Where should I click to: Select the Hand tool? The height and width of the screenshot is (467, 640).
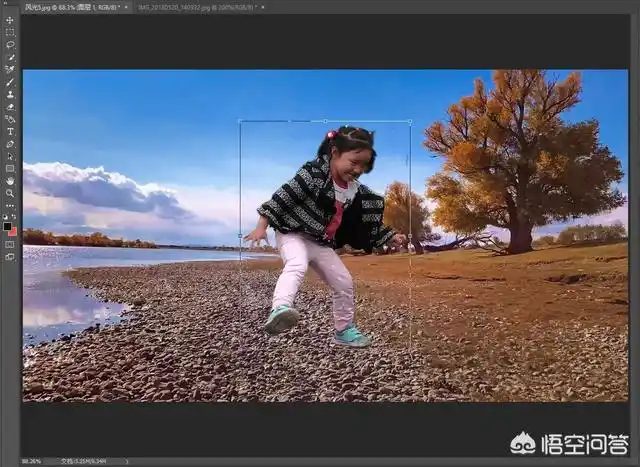pos(10,180)
